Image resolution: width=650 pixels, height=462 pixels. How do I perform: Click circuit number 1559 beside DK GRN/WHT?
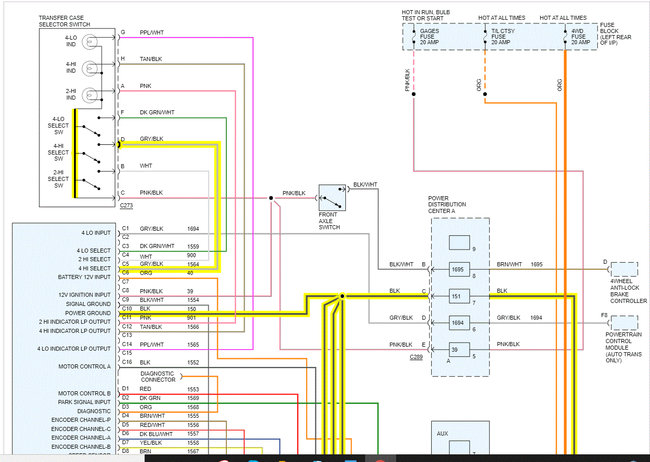(x=193, y=246)
